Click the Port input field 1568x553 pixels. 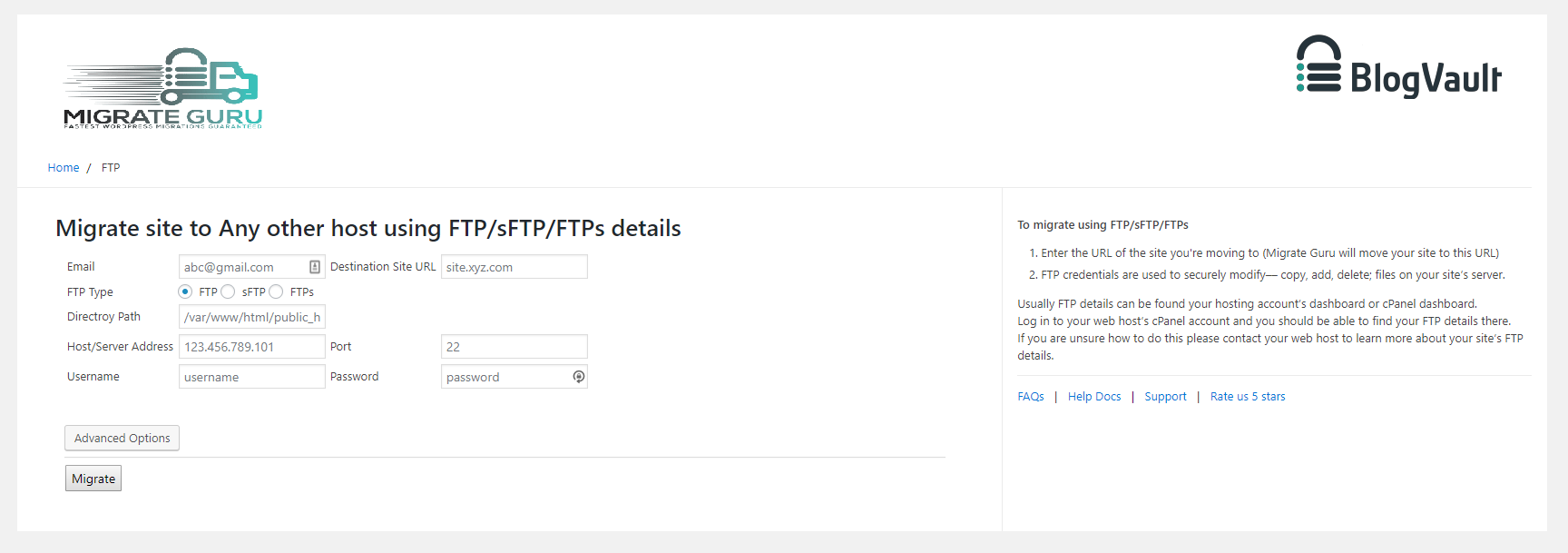tap(514, 347)
